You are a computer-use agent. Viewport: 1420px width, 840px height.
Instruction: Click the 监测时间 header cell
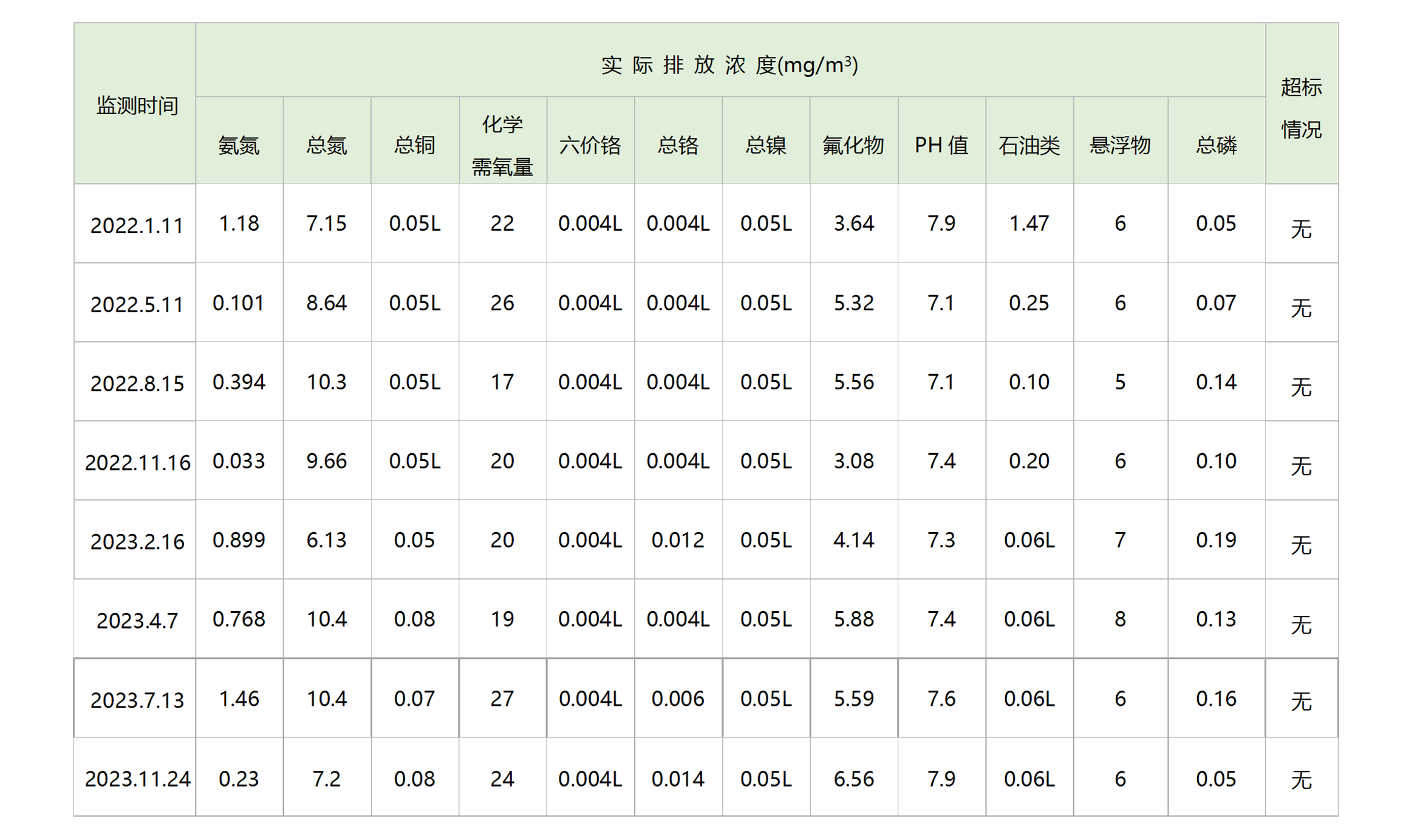point(137,106)
